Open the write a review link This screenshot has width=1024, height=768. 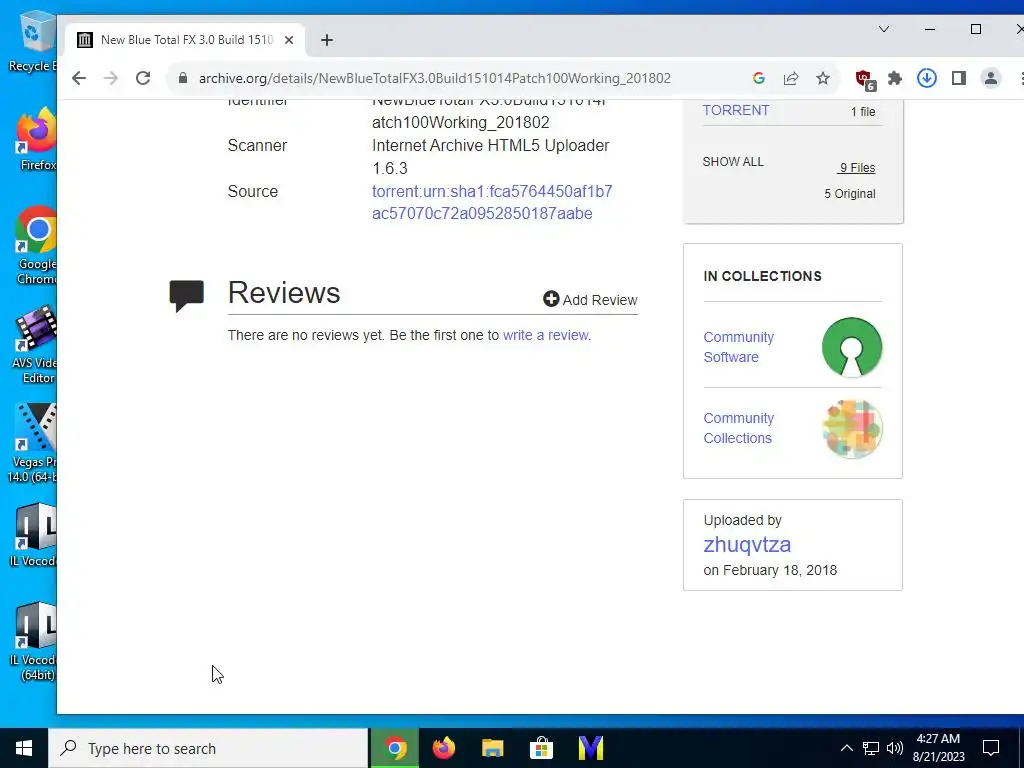[545, 335]
